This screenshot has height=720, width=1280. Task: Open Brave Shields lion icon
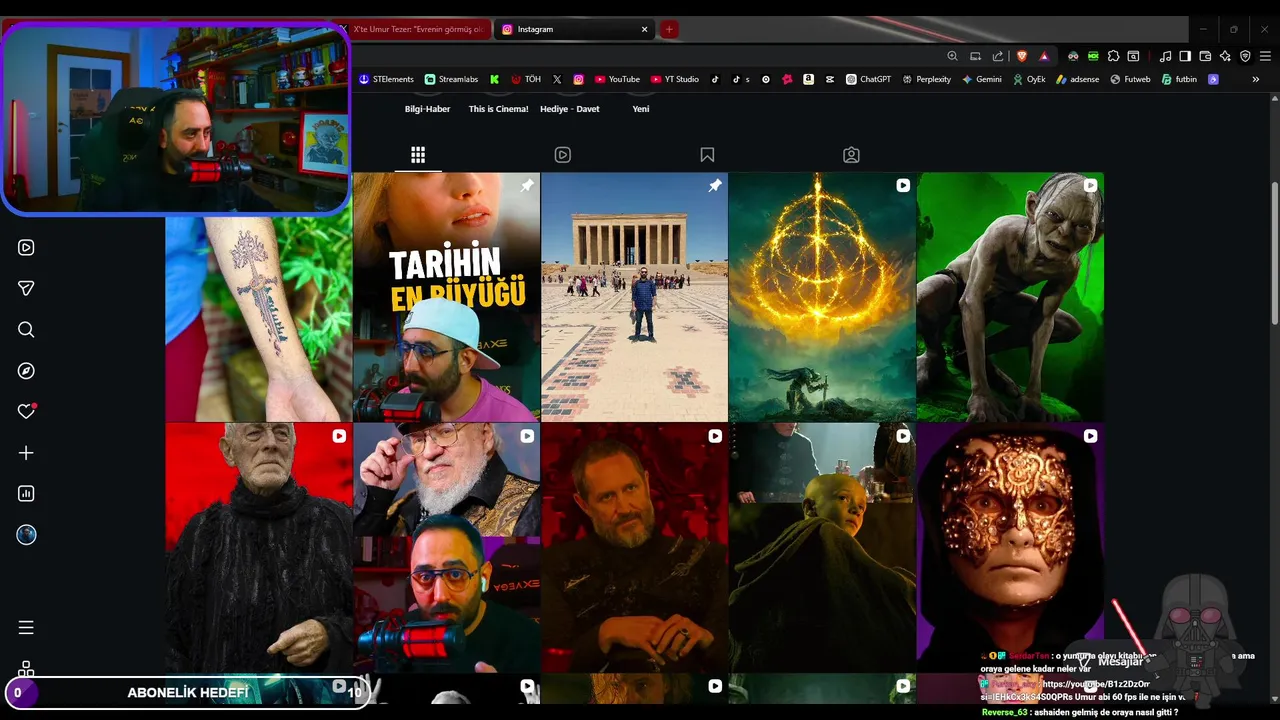[1022, 56]
